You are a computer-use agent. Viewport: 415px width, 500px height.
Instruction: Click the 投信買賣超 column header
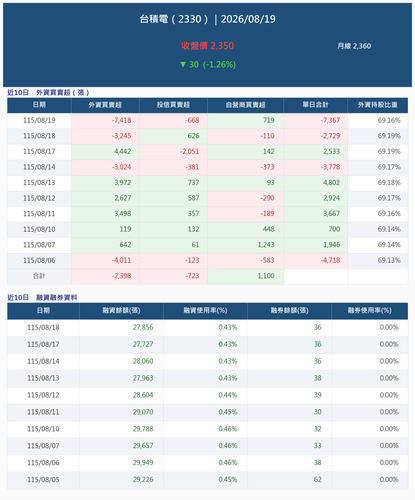(173, 105)
